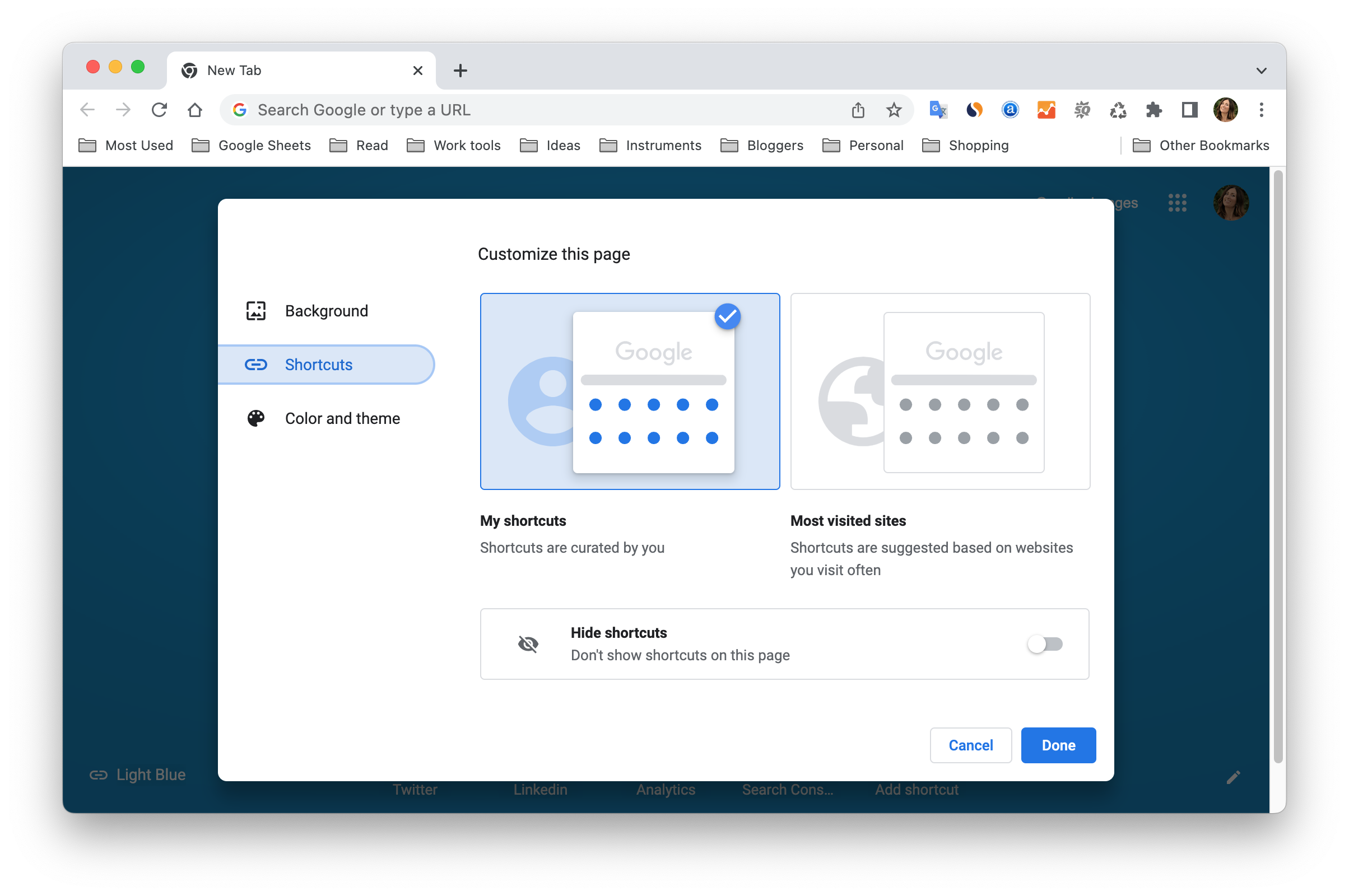The height and width of the screenshot is (896, 1349).
Task: Go back using the browser back arrow
Action: 87,110
